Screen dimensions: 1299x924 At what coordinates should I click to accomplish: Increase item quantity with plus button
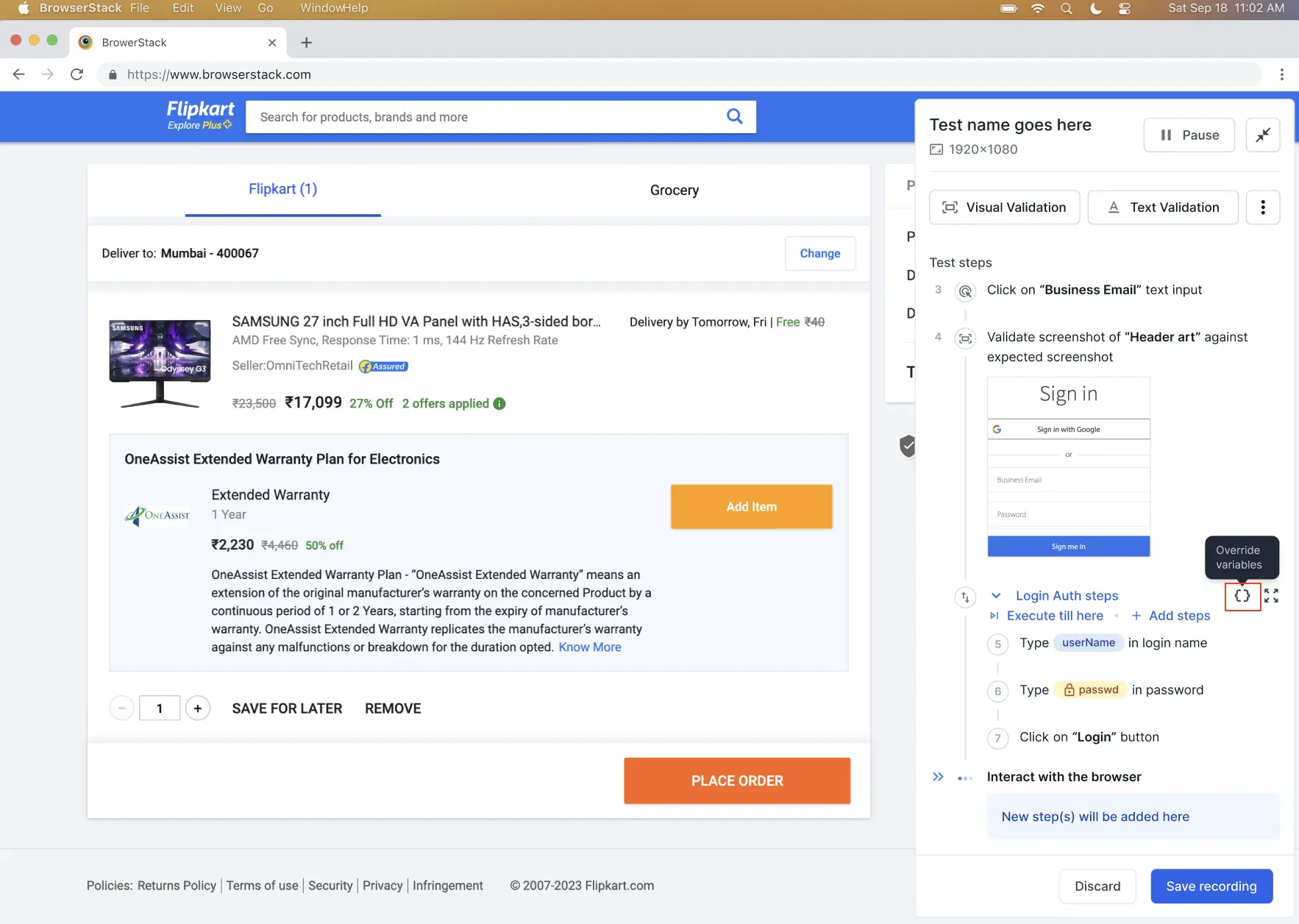pyautogui.click(x=197, y=708)
